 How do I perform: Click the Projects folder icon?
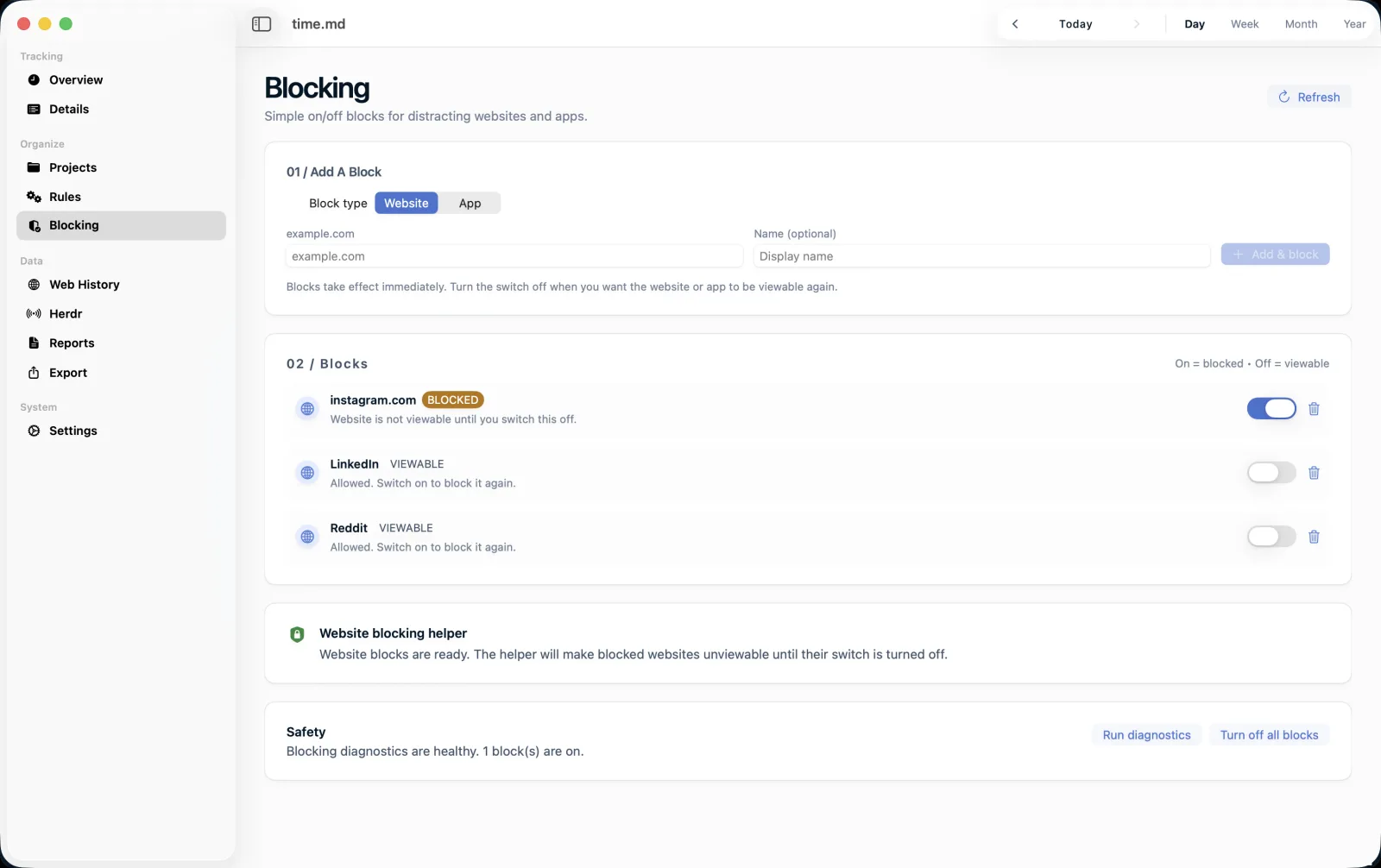(x=34, y=167)
